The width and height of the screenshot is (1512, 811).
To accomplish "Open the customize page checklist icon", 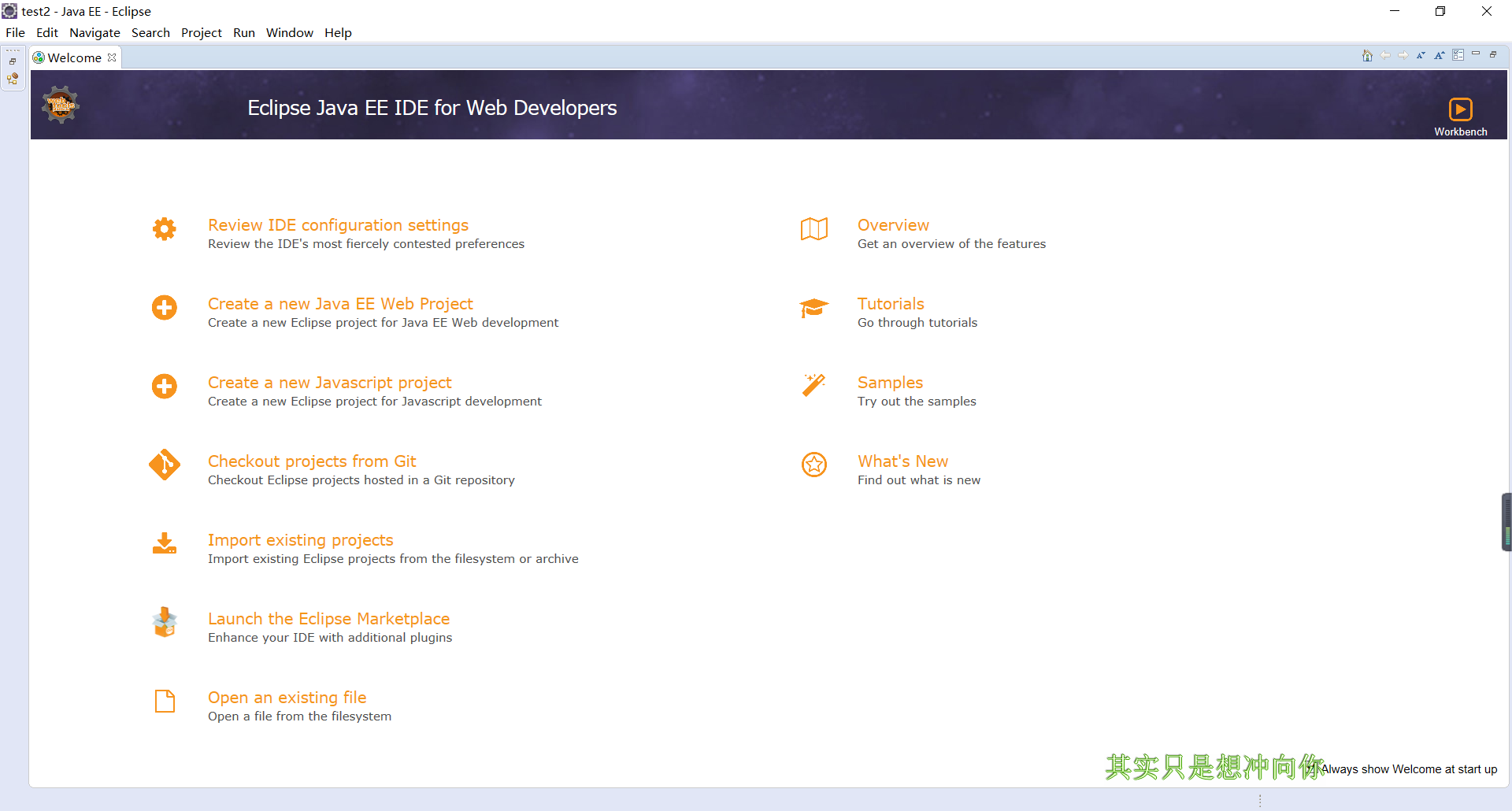I will click(x=1458, y=55).
